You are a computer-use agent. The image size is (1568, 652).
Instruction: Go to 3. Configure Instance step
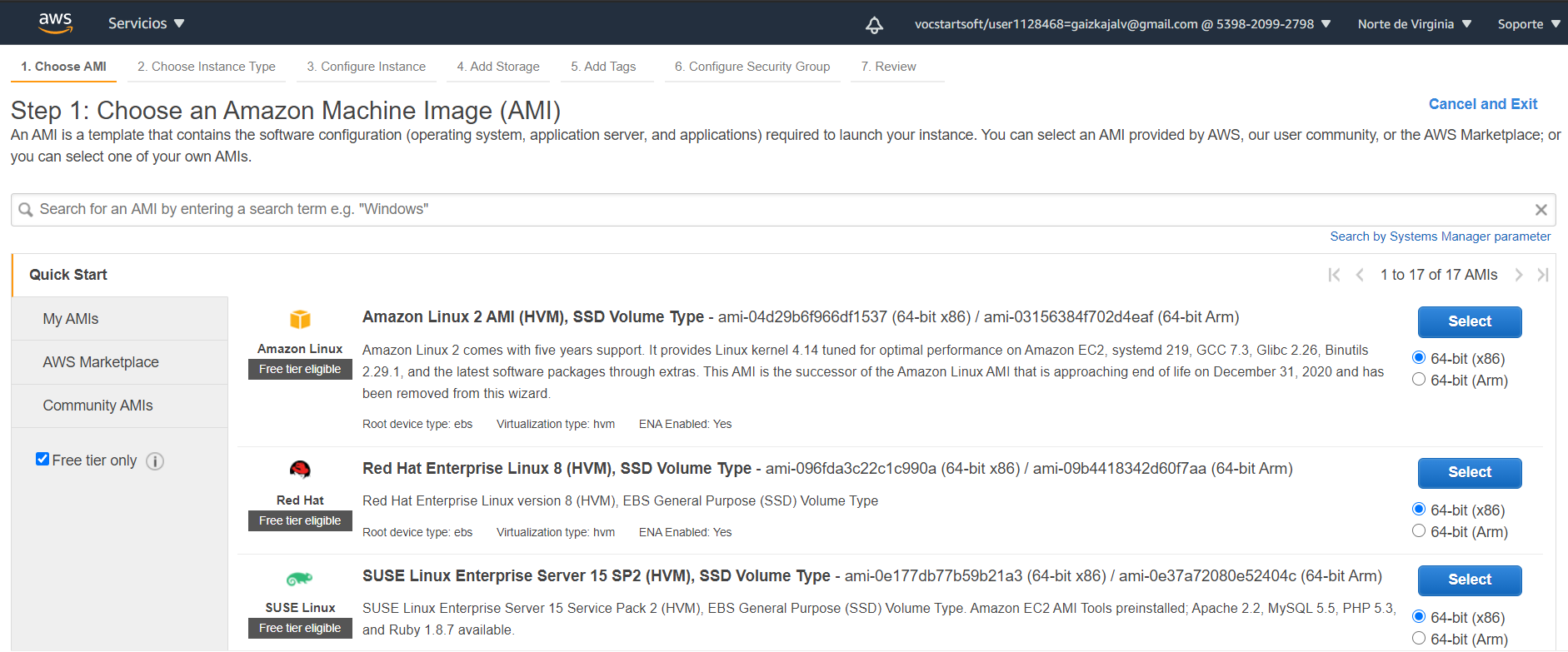(367, 67)
